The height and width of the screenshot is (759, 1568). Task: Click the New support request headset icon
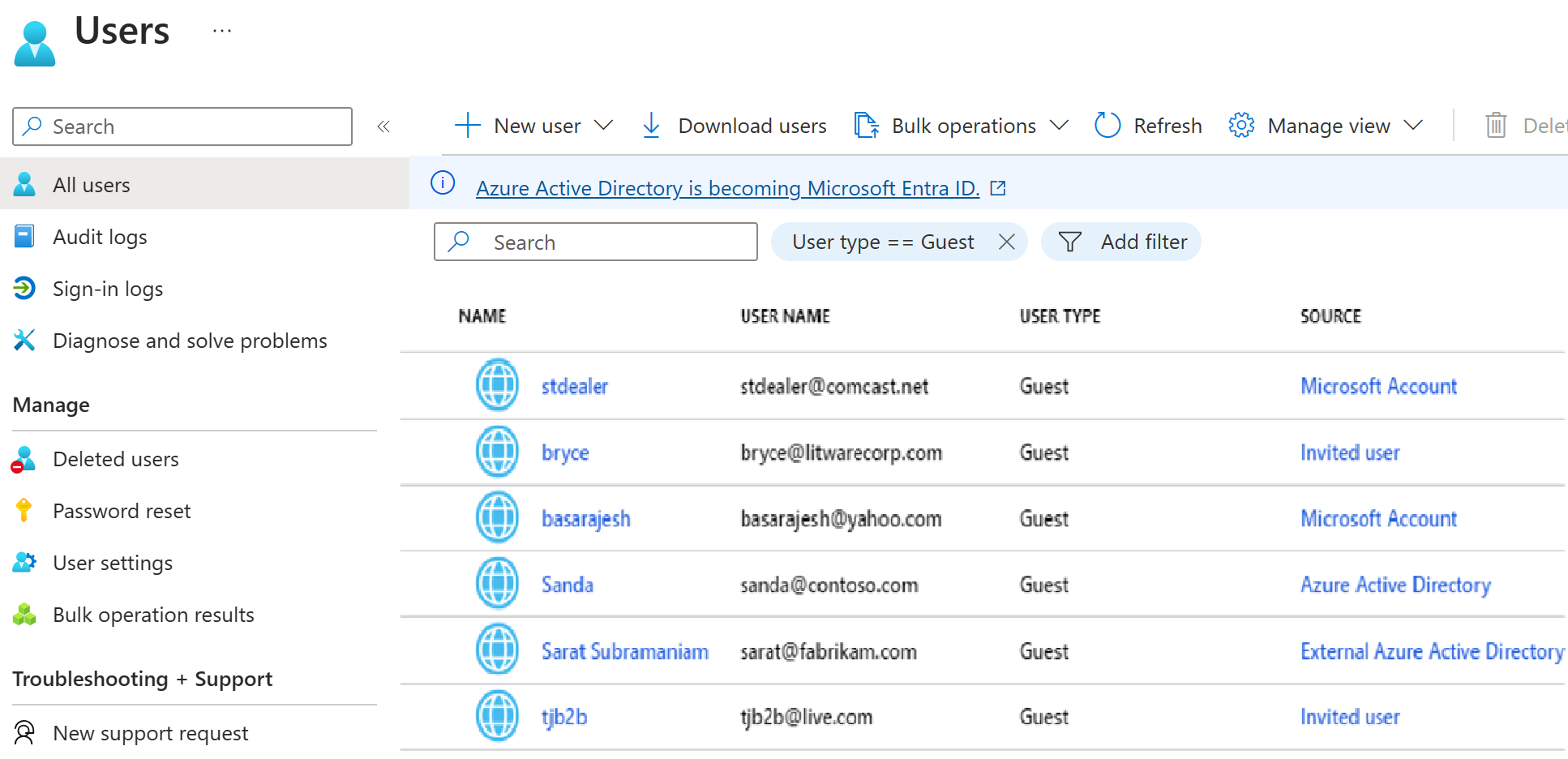coord(24,732)
